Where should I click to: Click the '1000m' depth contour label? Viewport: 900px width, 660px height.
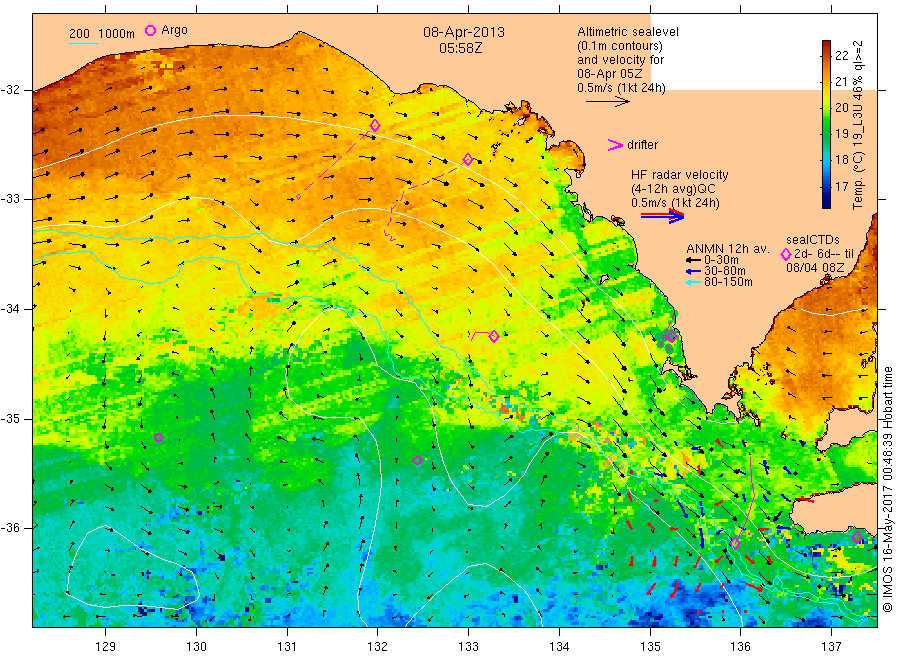117,34
